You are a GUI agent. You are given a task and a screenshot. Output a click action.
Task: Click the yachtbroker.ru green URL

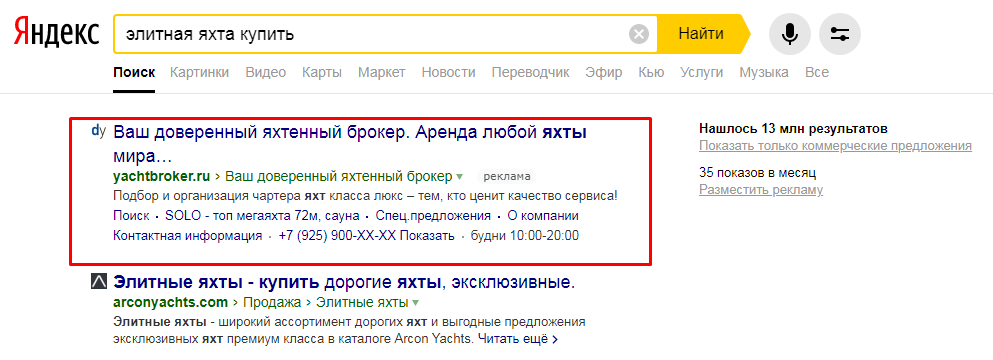(x=161, y=176)
